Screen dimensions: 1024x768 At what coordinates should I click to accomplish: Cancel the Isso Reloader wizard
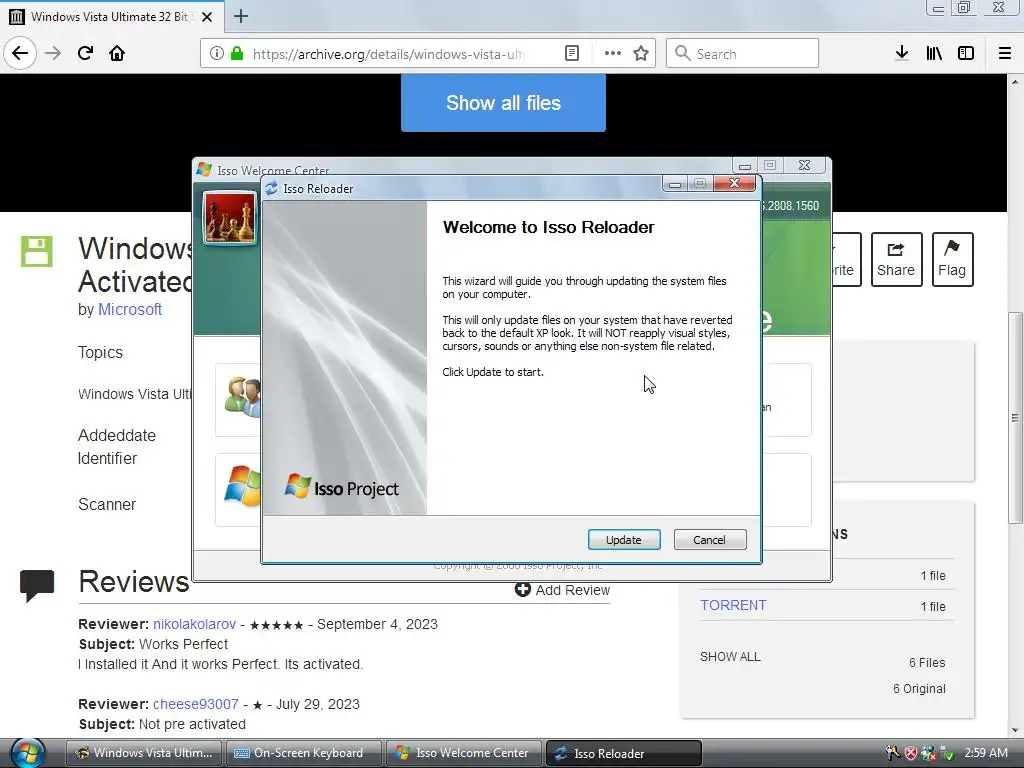[710, 539]
